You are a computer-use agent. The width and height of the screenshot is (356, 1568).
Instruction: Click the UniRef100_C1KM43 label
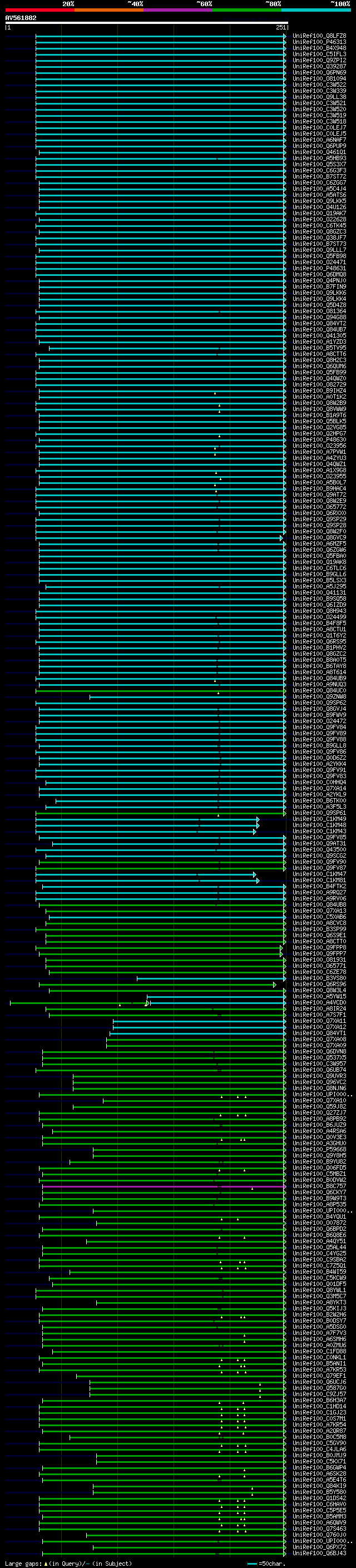click(319, 831)
